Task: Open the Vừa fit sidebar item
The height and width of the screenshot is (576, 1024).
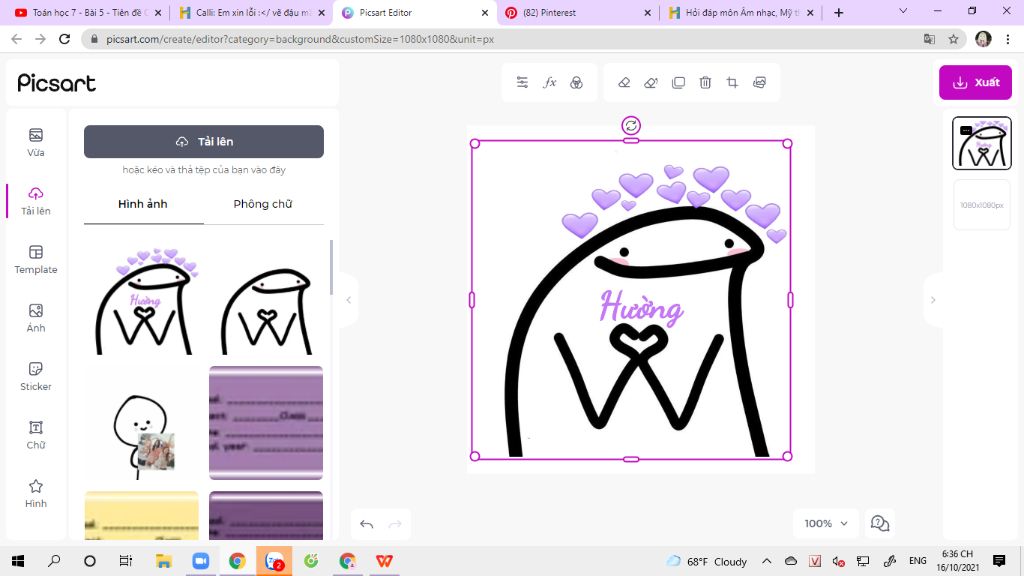Action: coord(36,142)
